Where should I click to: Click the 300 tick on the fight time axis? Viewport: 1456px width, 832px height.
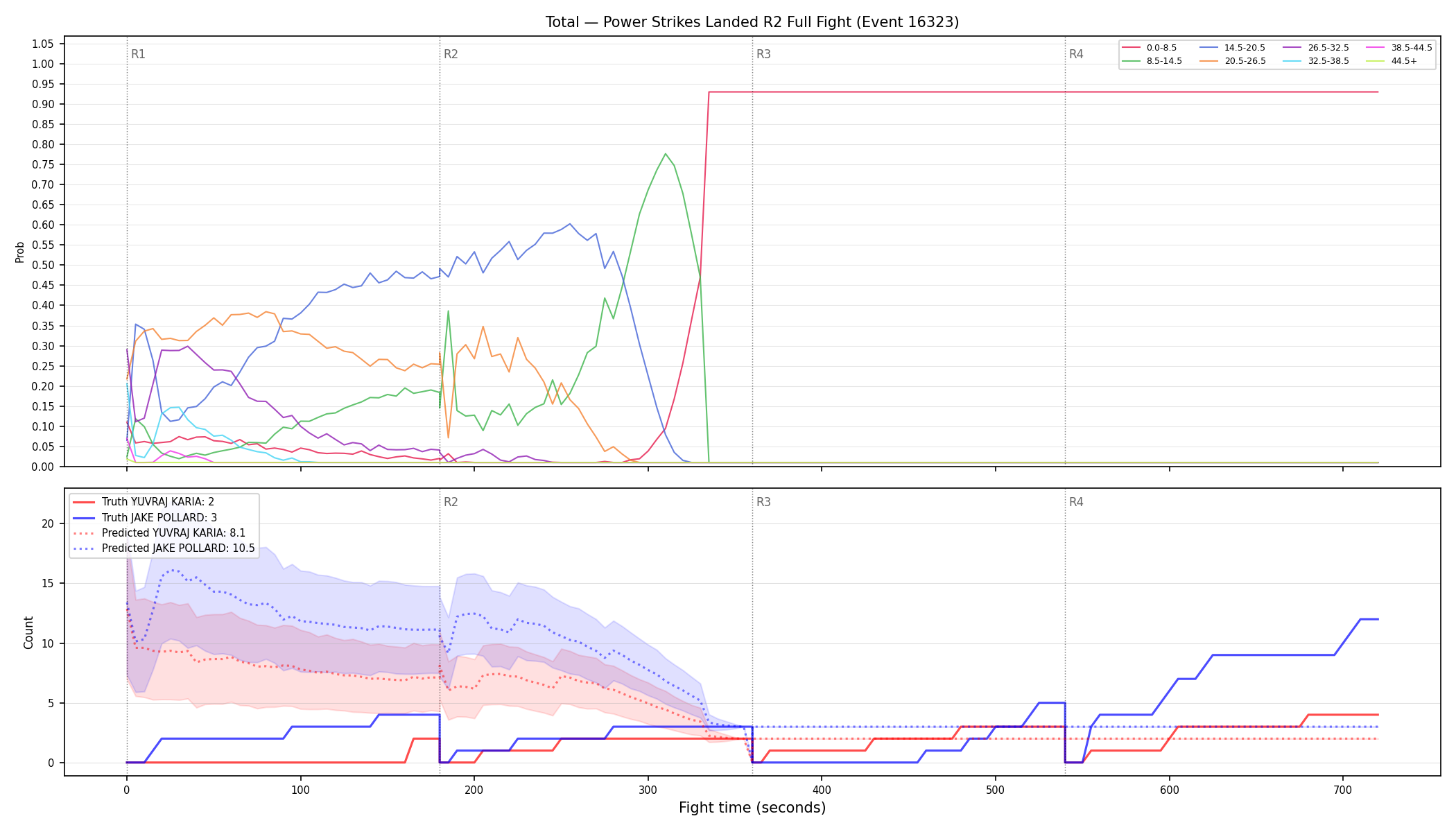click(x=648, y=790)
